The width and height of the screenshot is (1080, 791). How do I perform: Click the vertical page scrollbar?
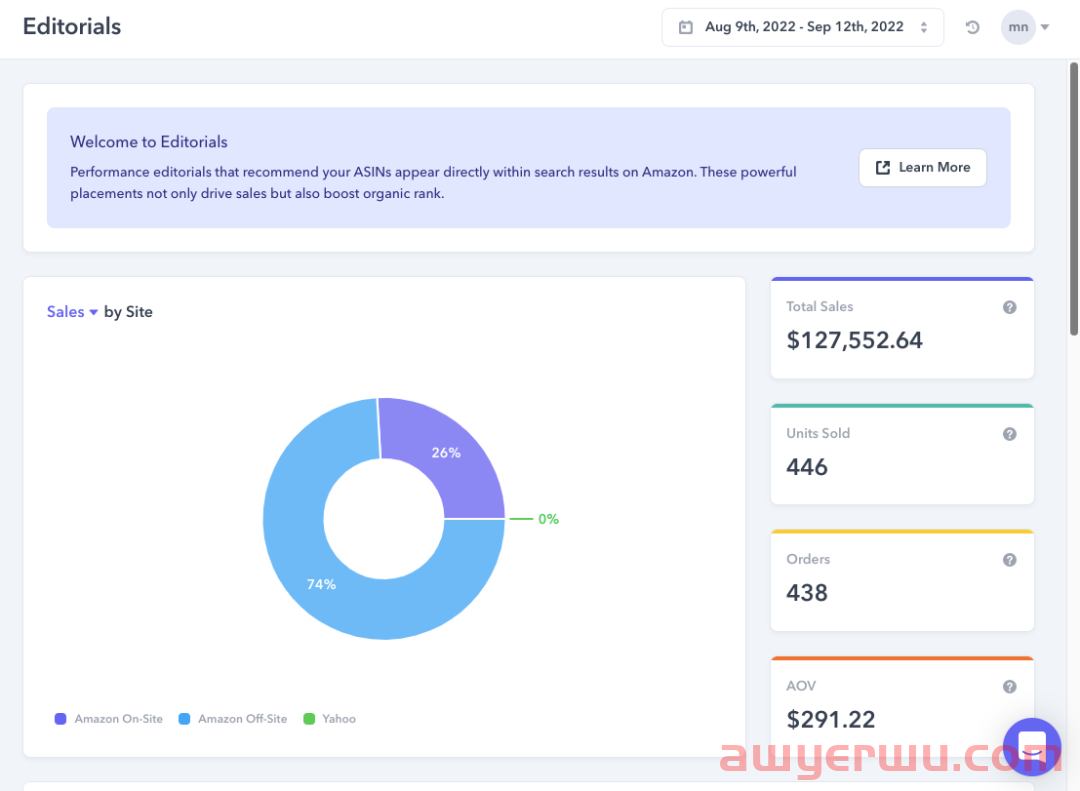tap(1074, 200)
